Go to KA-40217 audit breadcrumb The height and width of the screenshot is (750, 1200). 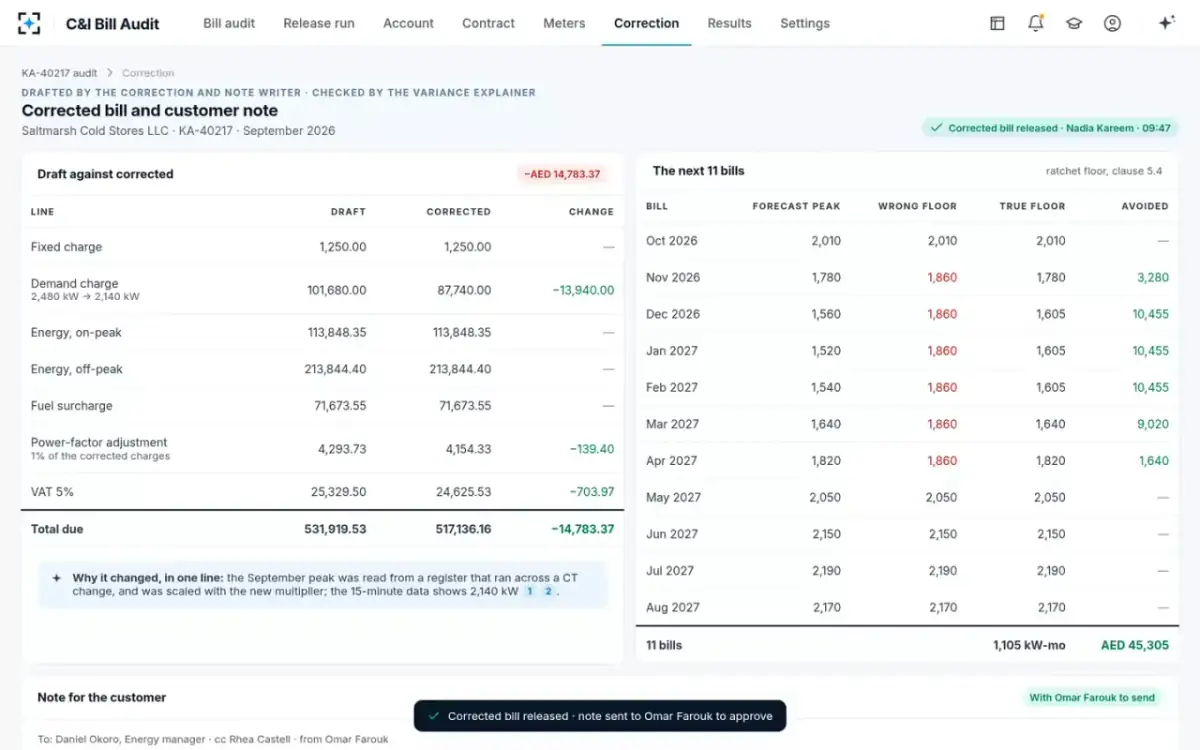pos(59,73)
